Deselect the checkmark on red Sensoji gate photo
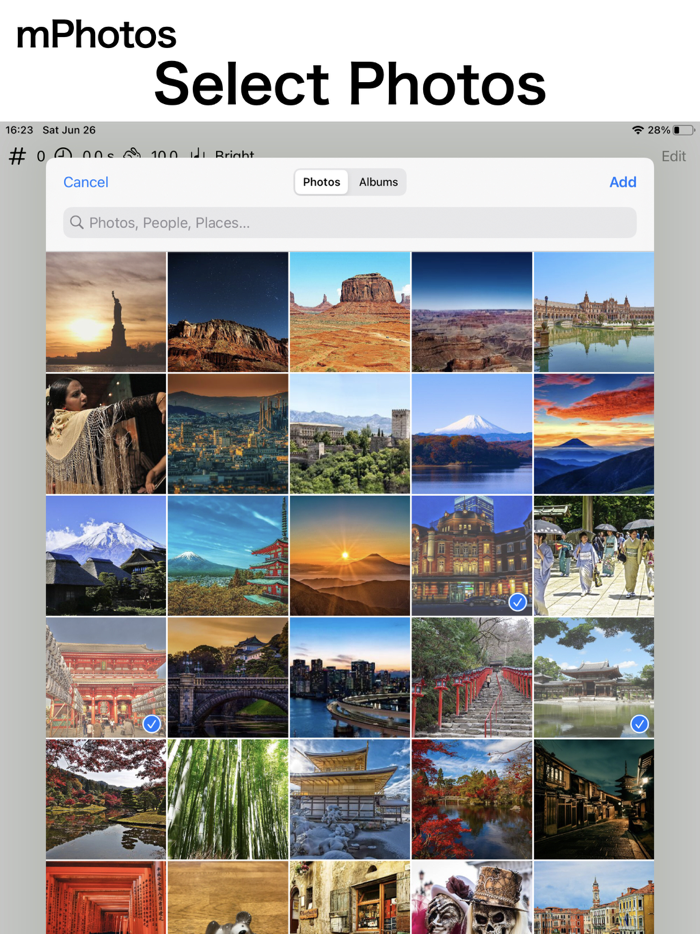Viewport: 700px width, 934px height. pyautogui.click(x=152, y=724)
